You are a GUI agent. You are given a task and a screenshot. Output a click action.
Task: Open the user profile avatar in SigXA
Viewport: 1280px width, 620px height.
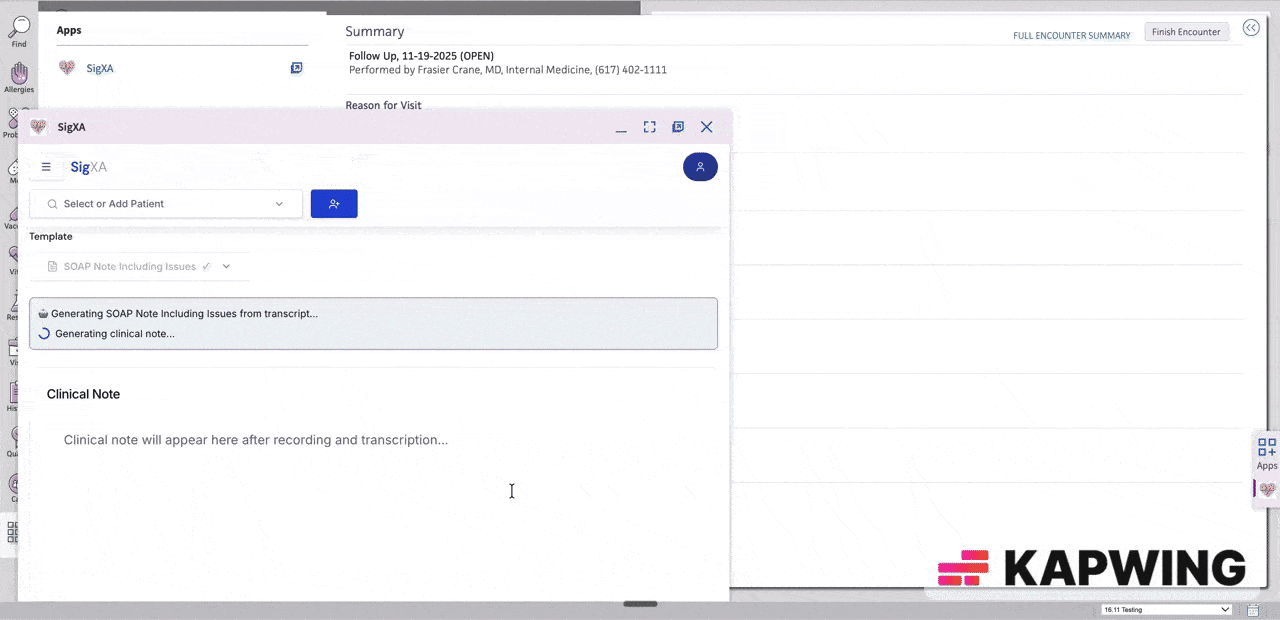[700, 167]
